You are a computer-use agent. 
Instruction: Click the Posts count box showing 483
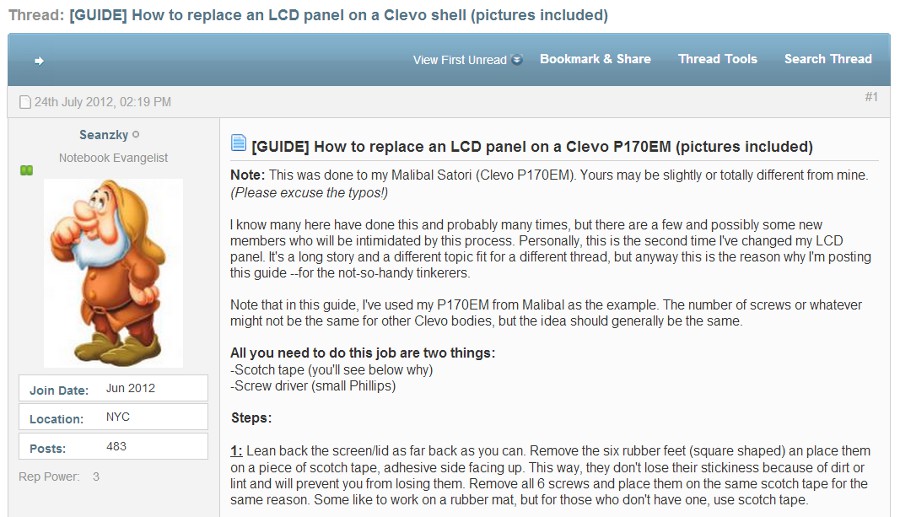tap(113, 446)
